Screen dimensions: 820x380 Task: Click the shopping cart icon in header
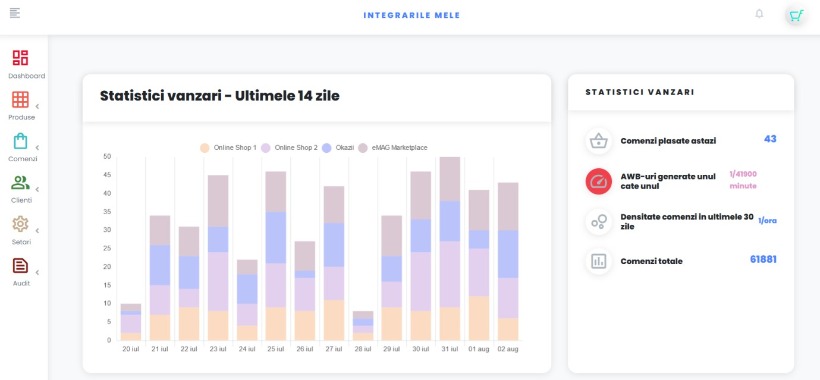(796, 16)
